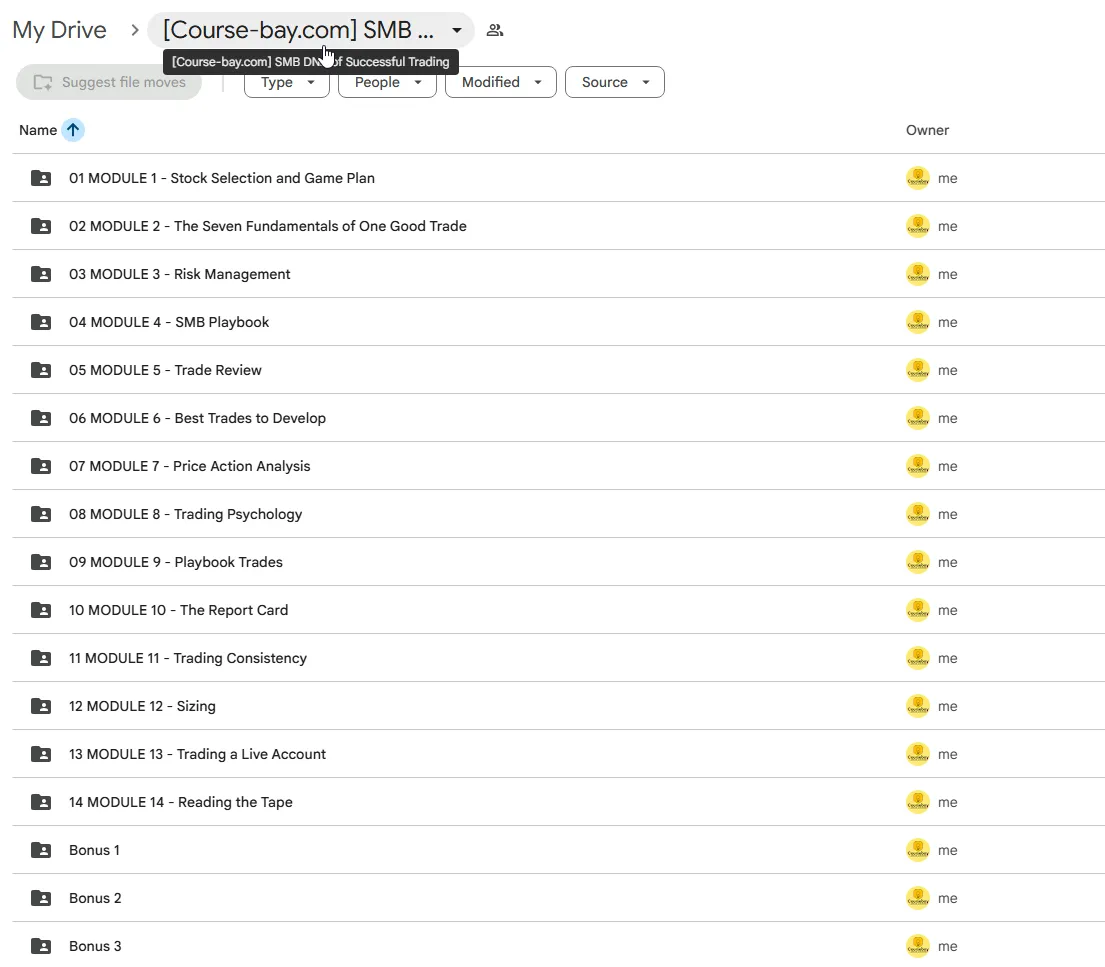Select 08 MODULE 8 - Trading Psychology folder
The width and height of the screenshot is (1105, 967).
click(185, 514)
